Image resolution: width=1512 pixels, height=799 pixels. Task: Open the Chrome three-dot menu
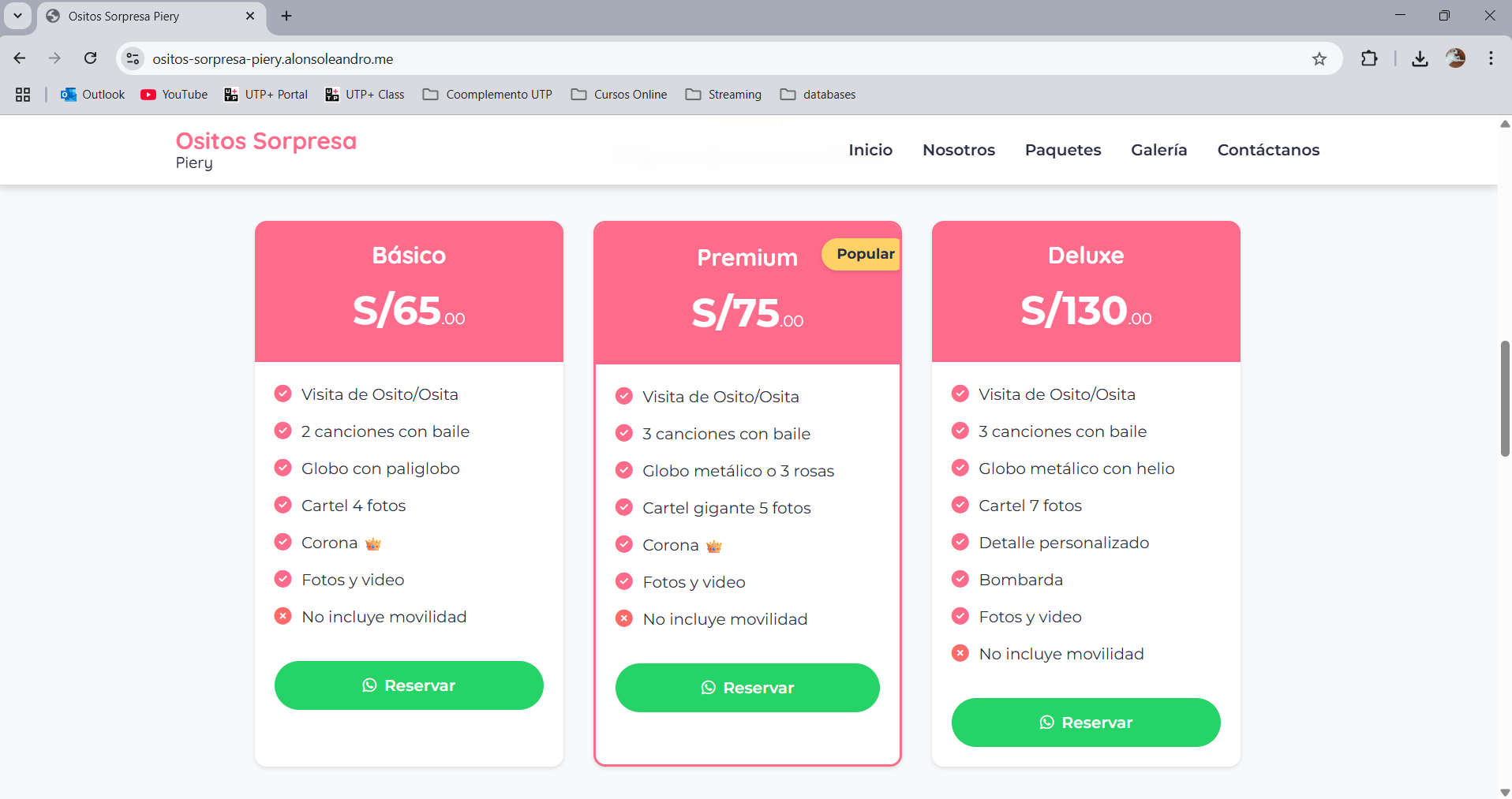click(x=1491, y=58)
